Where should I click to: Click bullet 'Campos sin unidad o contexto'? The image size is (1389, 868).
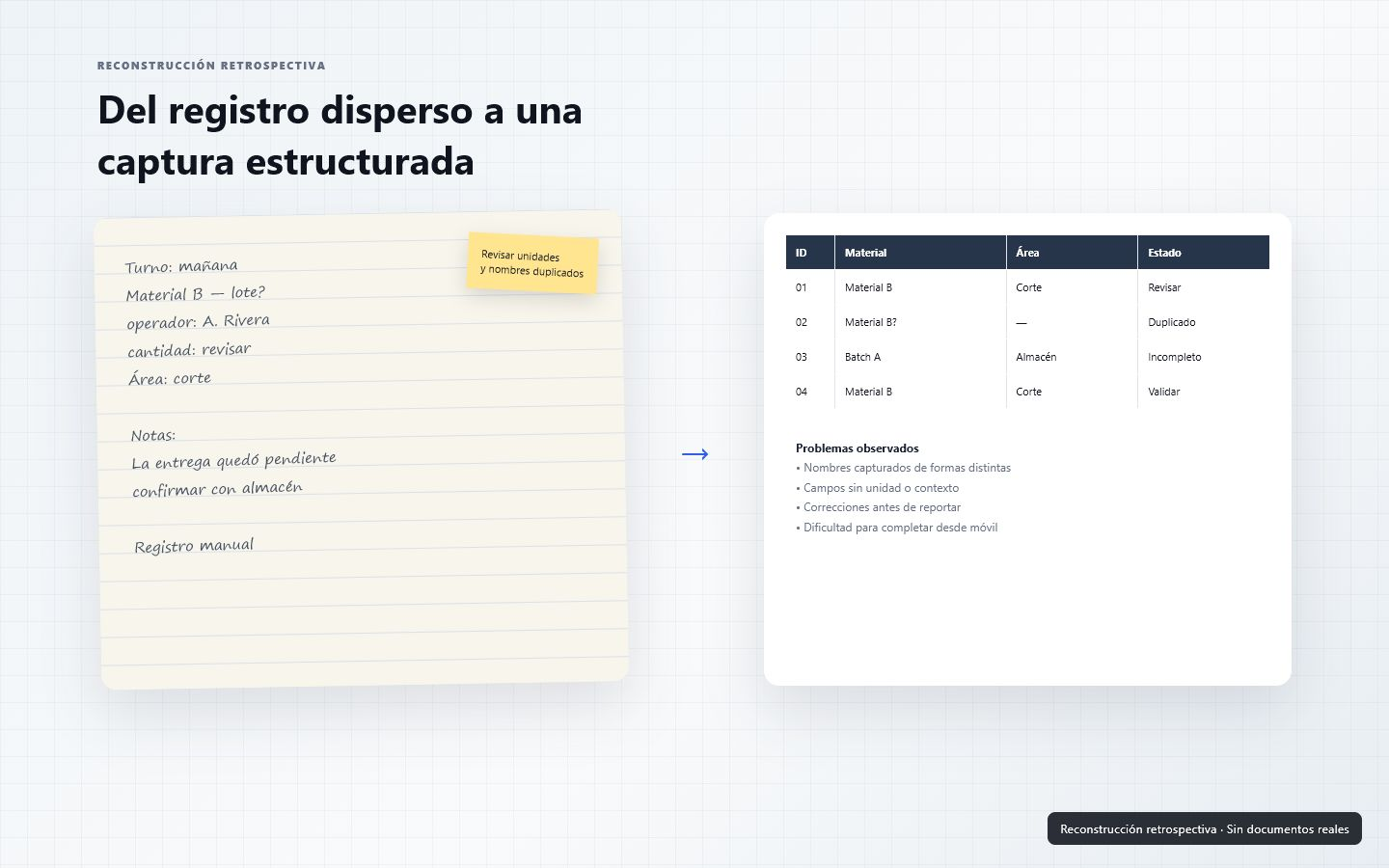point(878,488)
